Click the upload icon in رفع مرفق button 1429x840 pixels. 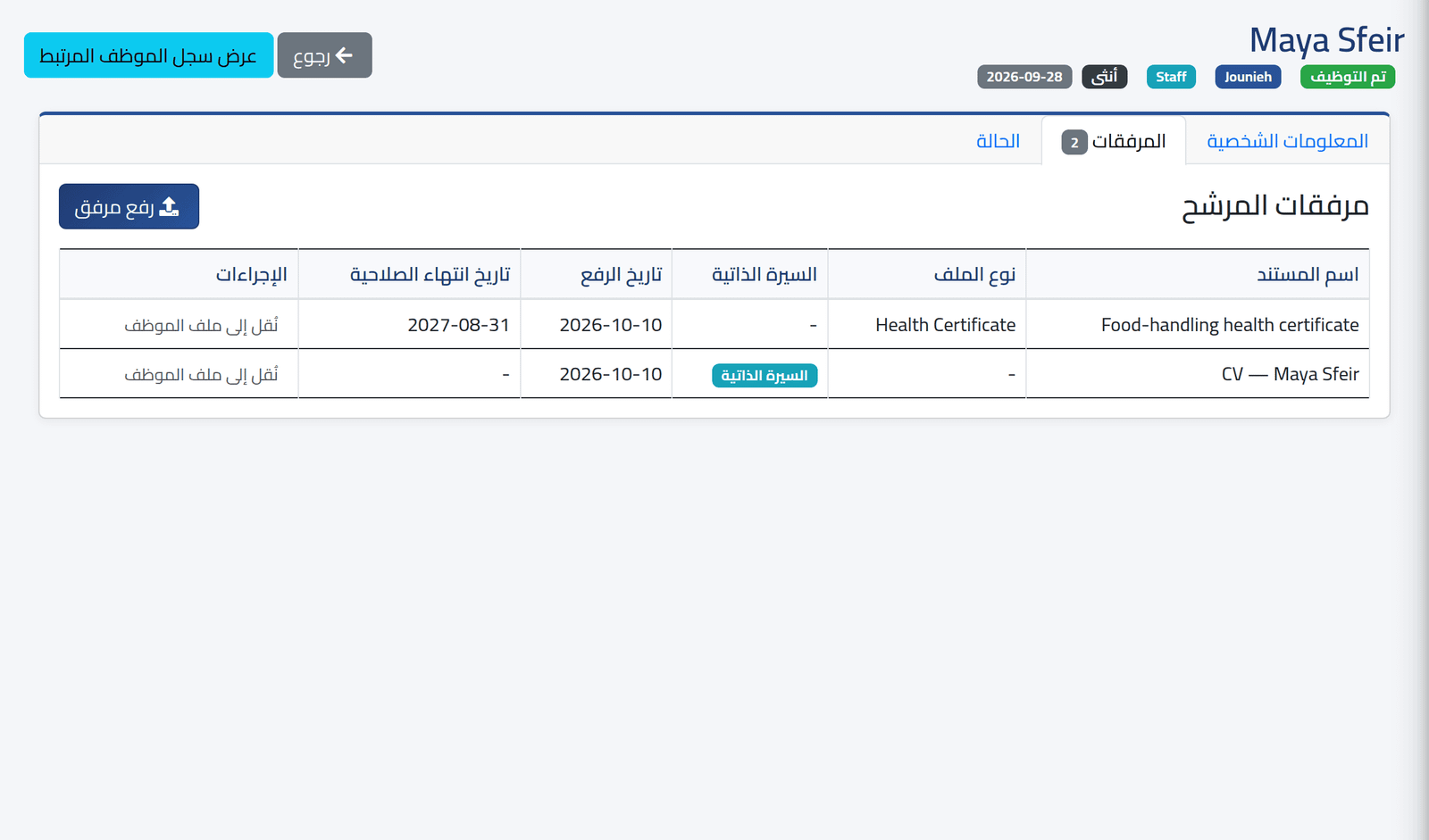(x=169, y=207)
